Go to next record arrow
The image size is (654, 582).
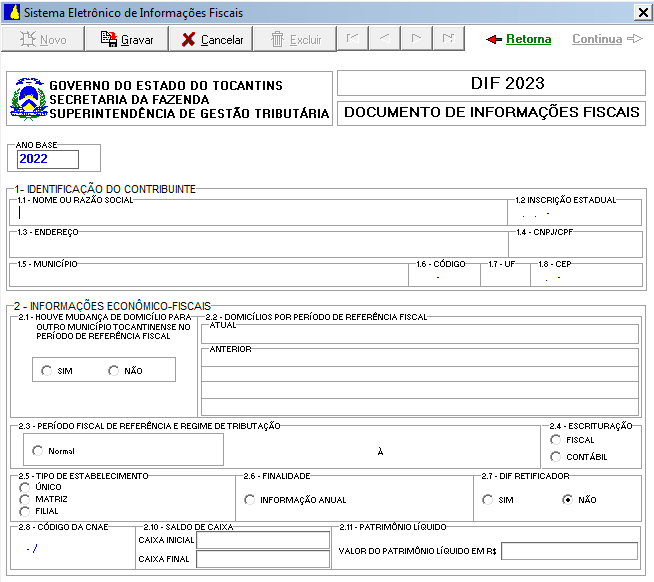tap(416, 38)
